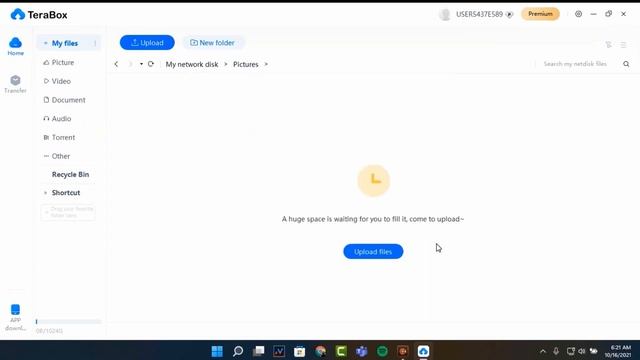Click the drag favorite folder drop area
The width and height of the screenshot is (640, 360).
click(68, 212)
